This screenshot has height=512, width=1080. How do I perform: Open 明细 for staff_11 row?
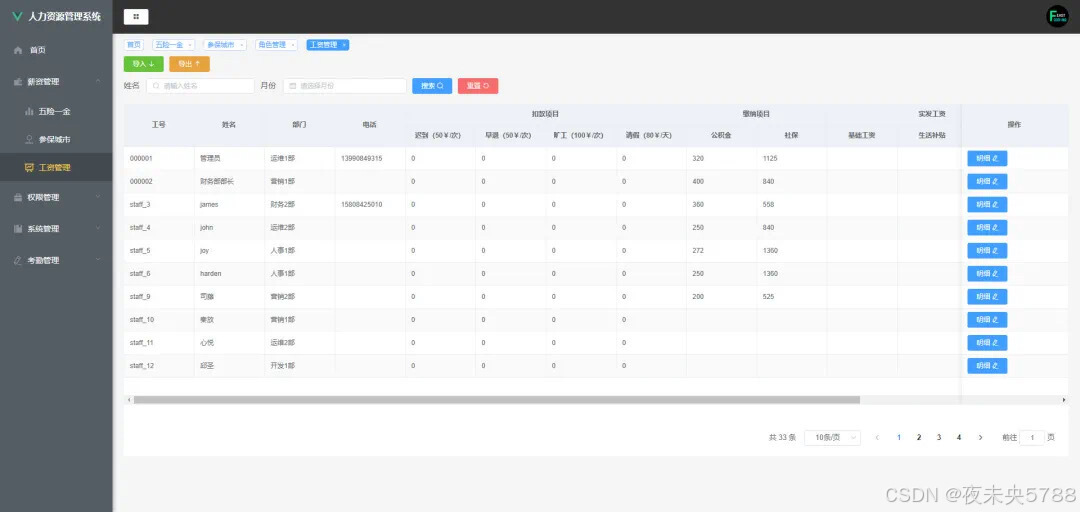[x=987, y=343]
